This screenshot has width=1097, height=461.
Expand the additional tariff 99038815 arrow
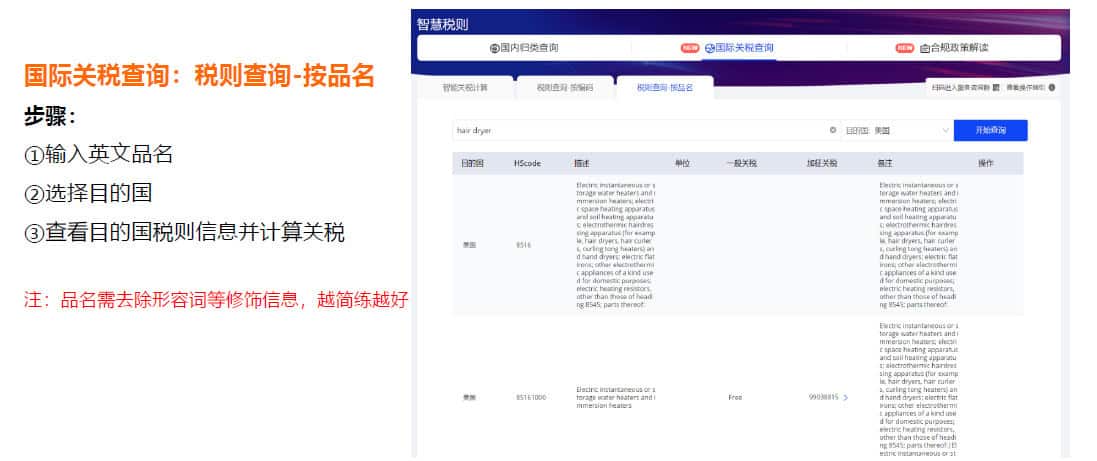coord(845,397)
